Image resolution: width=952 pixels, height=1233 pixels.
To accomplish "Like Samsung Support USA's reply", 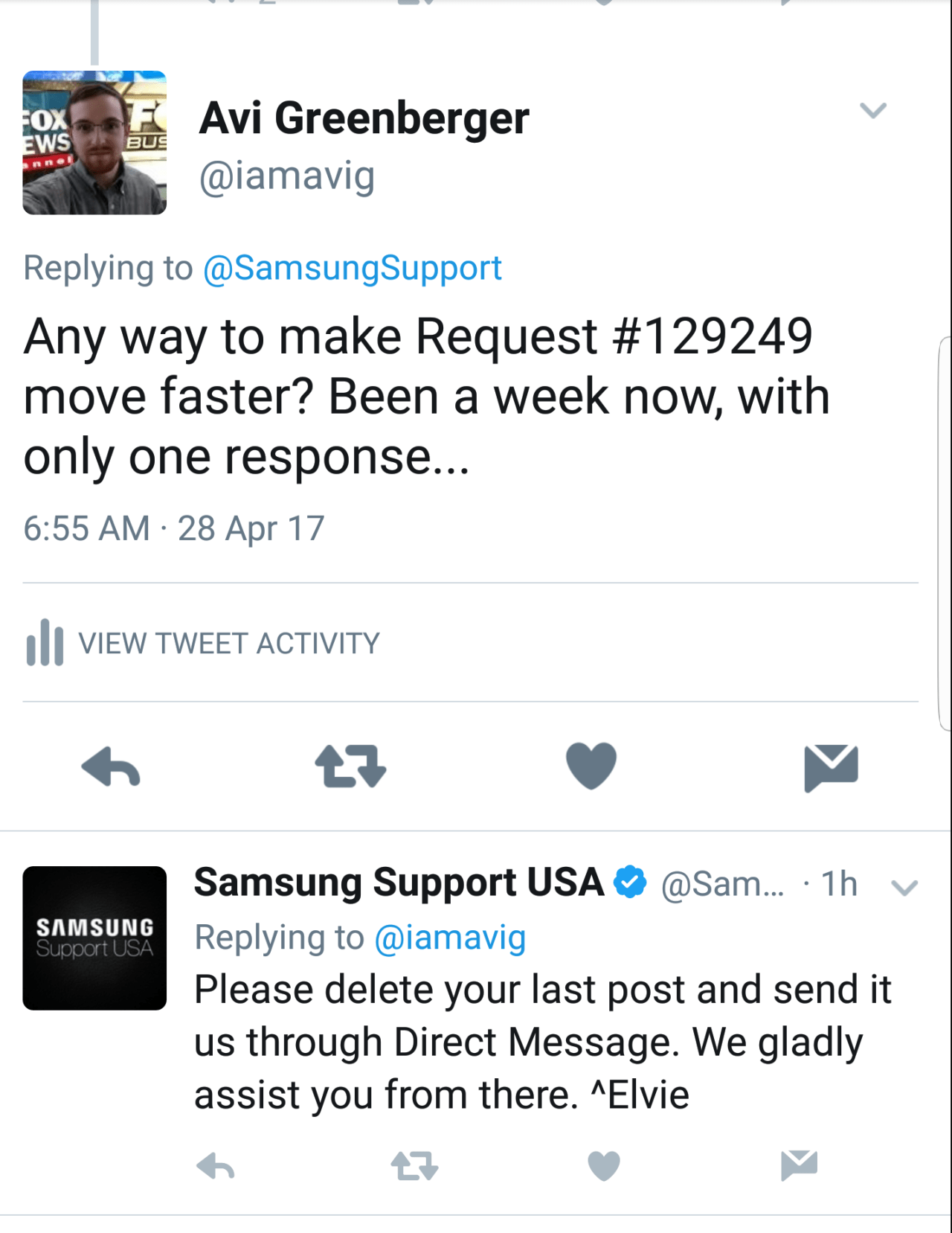I will 604,1166.
